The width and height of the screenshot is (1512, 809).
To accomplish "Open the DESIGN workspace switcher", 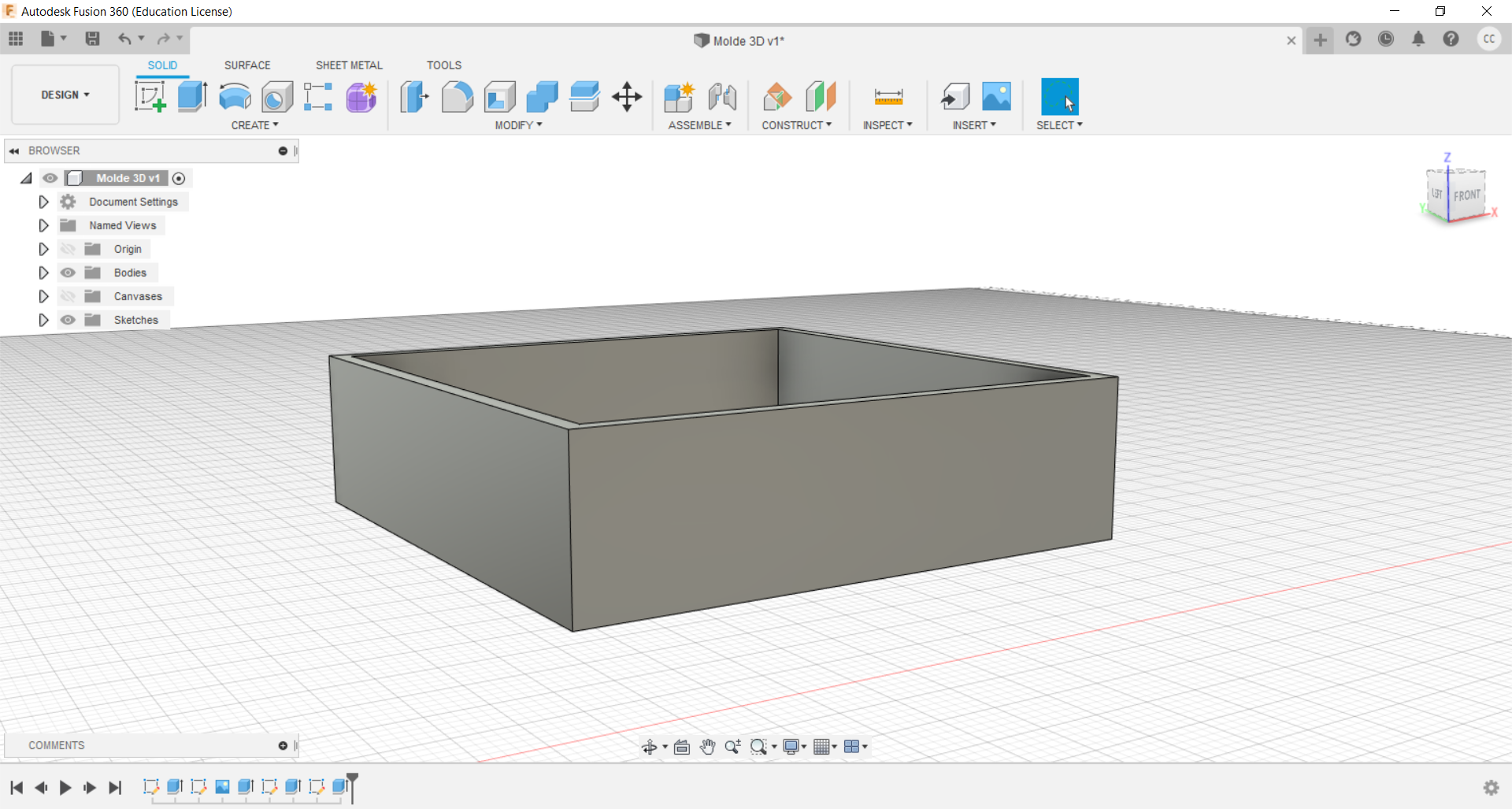I will [x=65, y=95].
